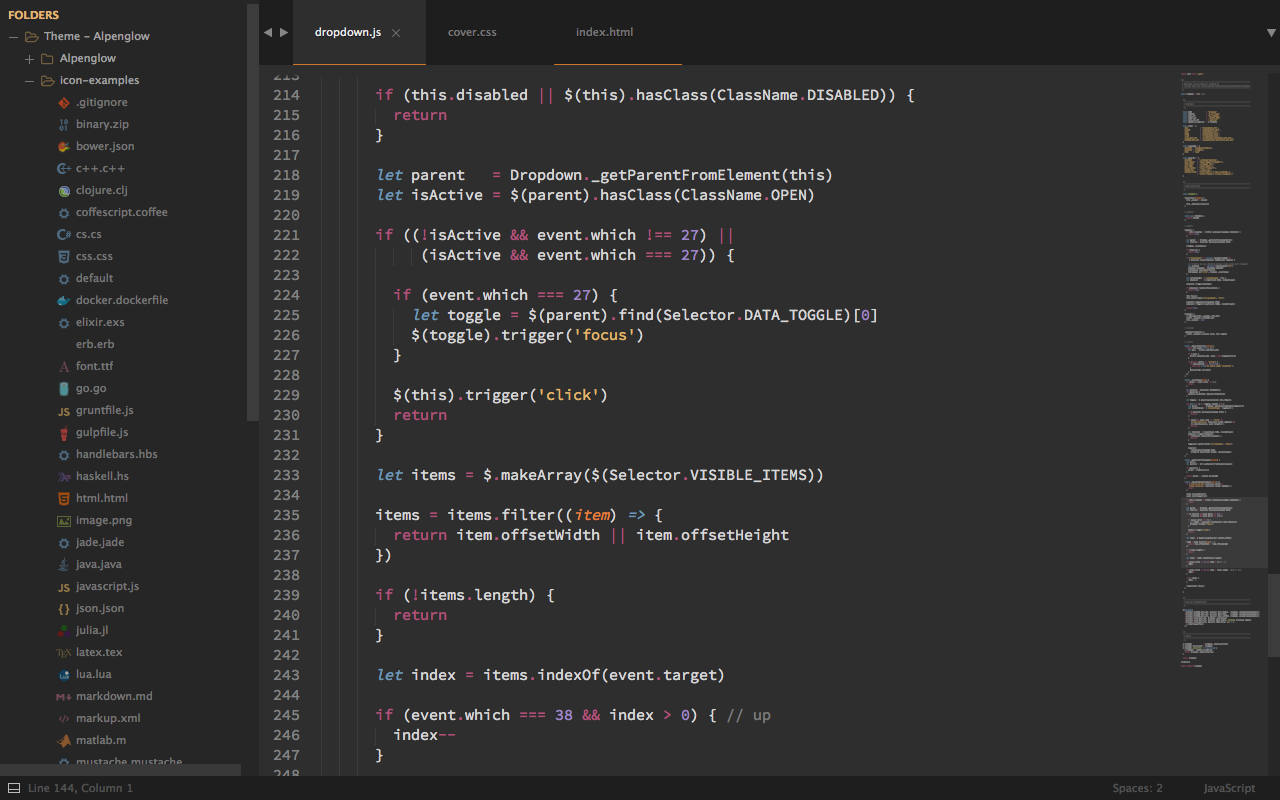Click the git icon beside .gitignore

[x=64, y=102]
